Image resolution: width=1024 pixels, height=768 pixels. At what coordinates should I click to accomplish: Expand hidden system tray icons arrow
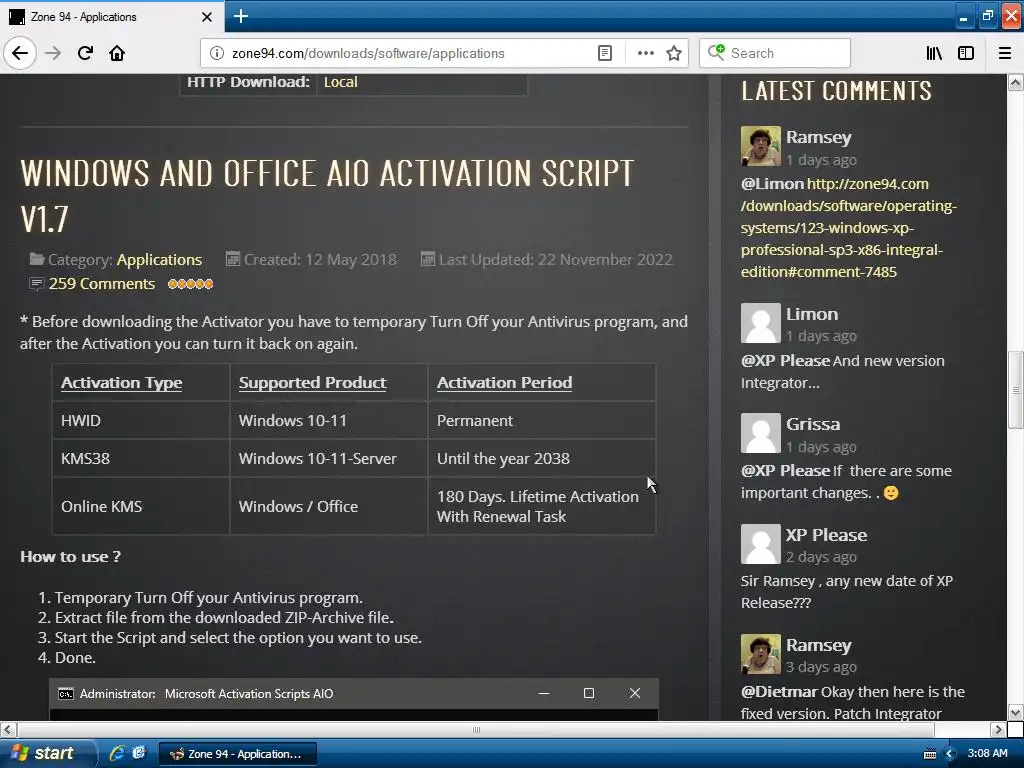pyautogui.click(x=950, y=754)
